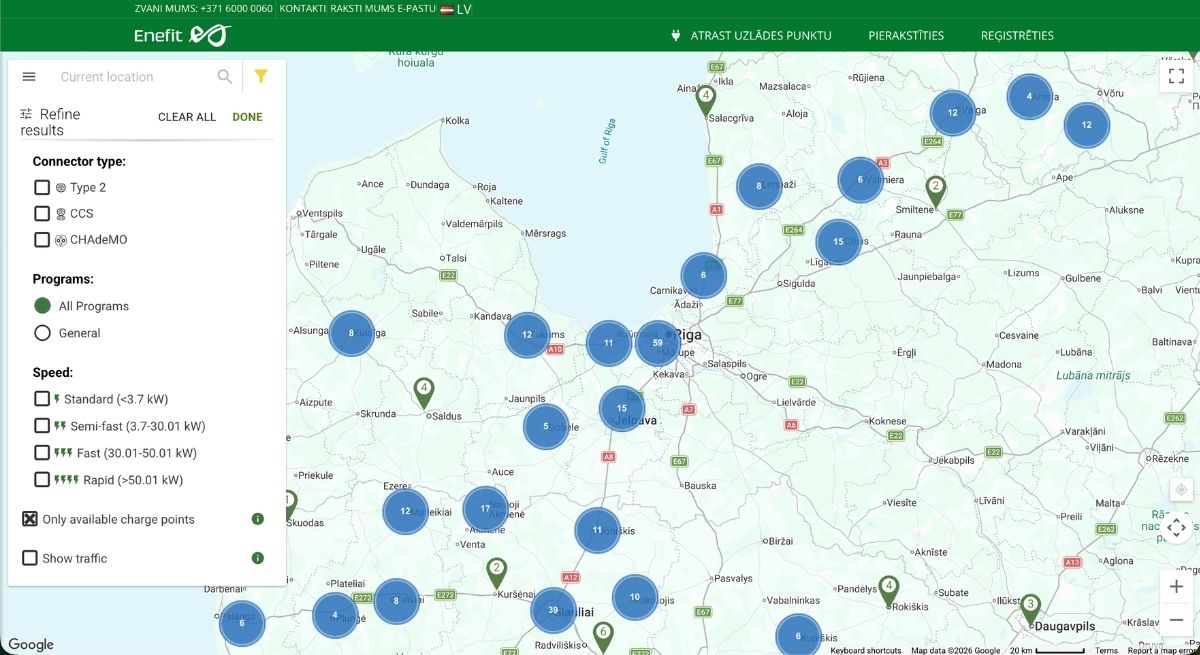
Task: Open the Cēsis cluster marked 15
Action: 838,241
